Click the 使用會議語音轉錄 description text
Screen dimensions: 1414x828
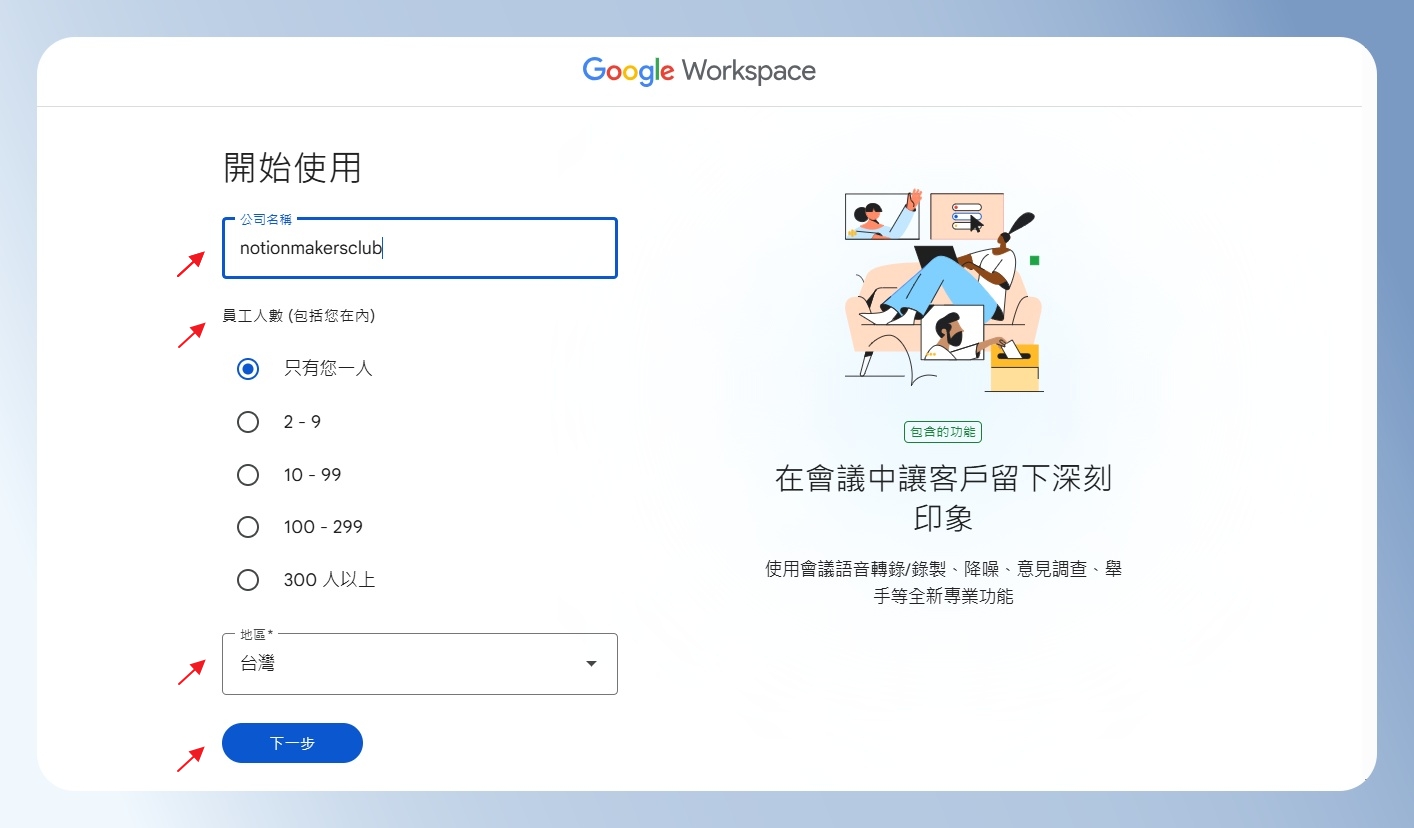pos(943,583)
